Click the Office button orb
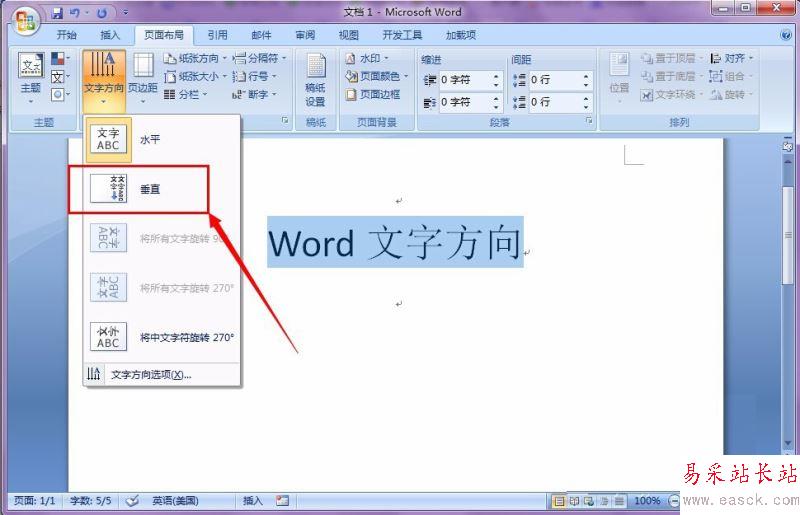This screenshot has height=515, width=800. pyautogui.click(x=27, y=21)
